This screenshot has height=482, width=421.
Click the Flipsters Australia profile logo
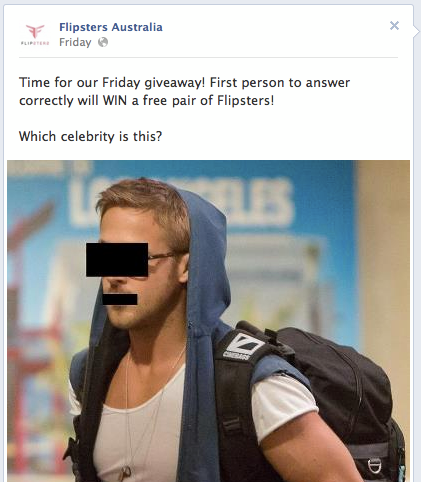(35, 35)
